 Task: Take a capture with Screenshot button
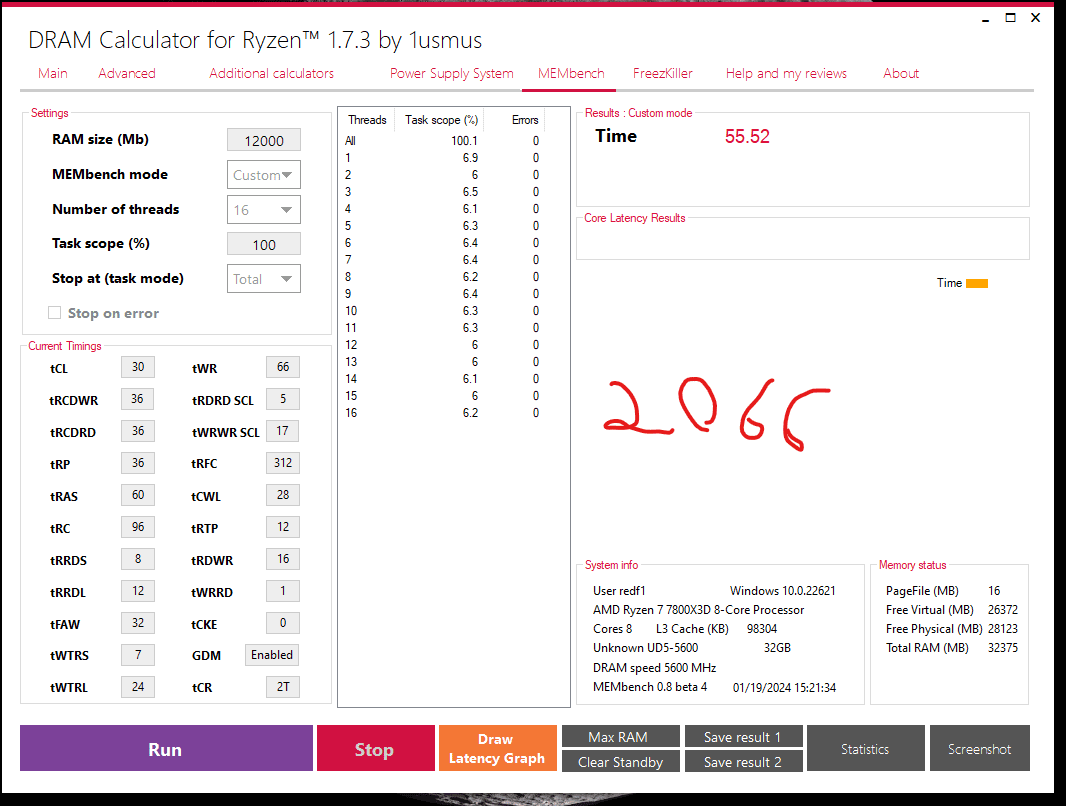980,748
